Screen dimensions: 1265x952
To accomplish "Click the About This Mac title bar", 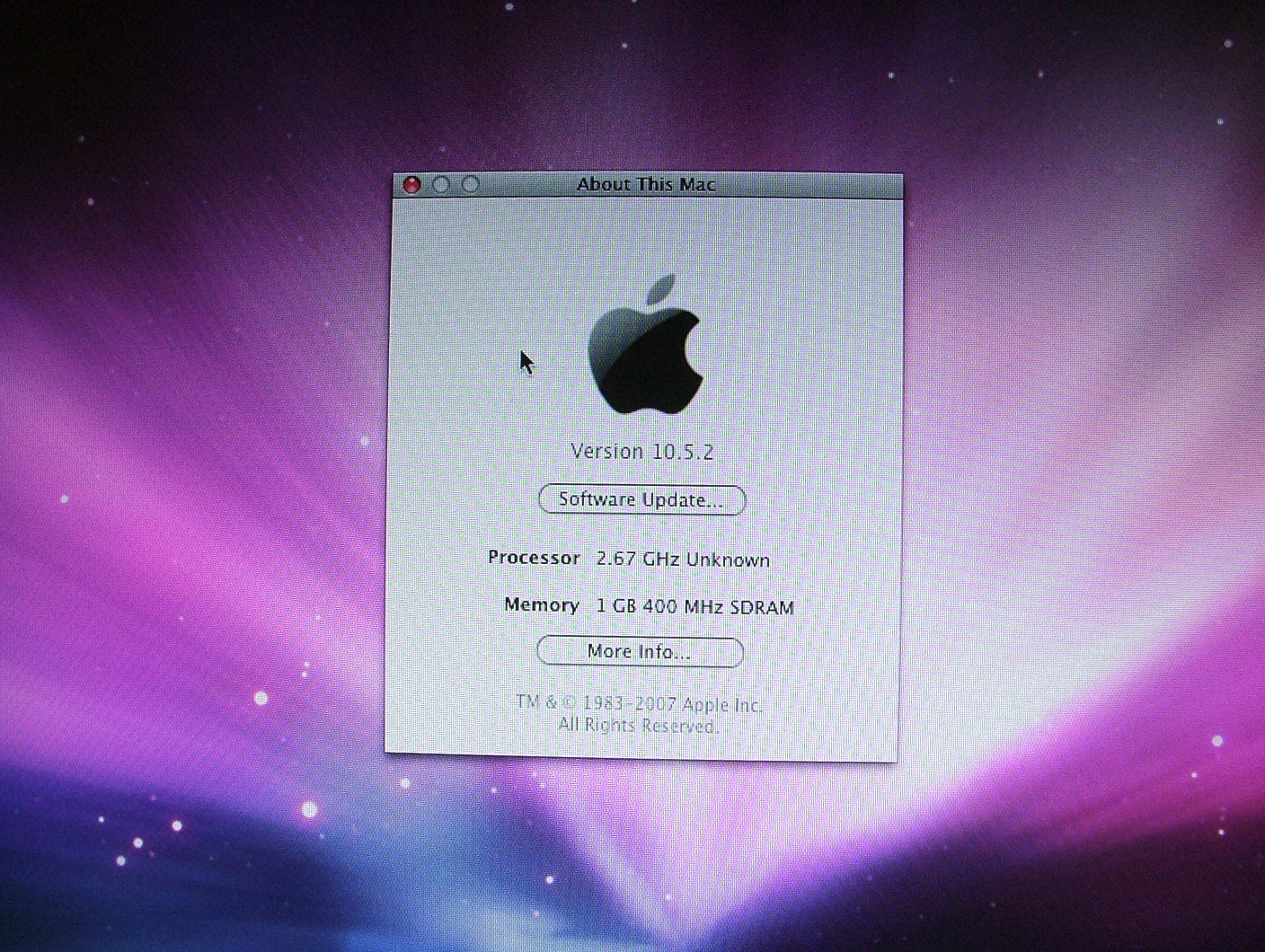I will click(648, 185).
